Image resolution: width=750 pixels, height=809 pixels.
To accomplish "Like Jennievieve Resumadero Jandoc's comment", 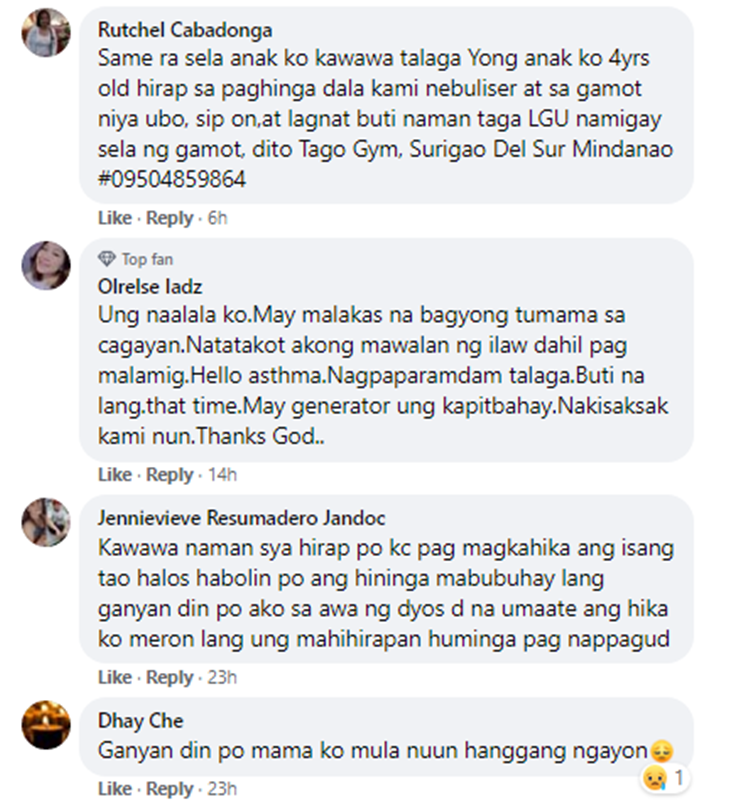I will point(115,677).
